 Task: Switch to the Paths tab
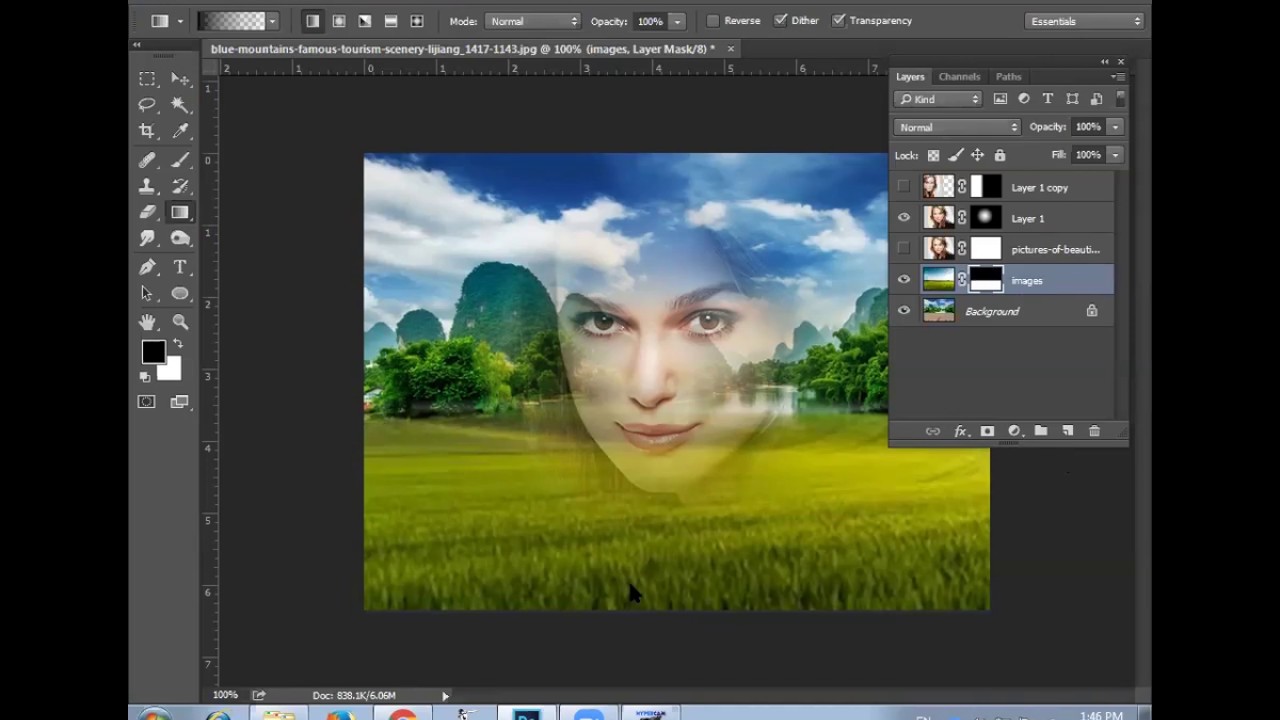pos(1008,77)
